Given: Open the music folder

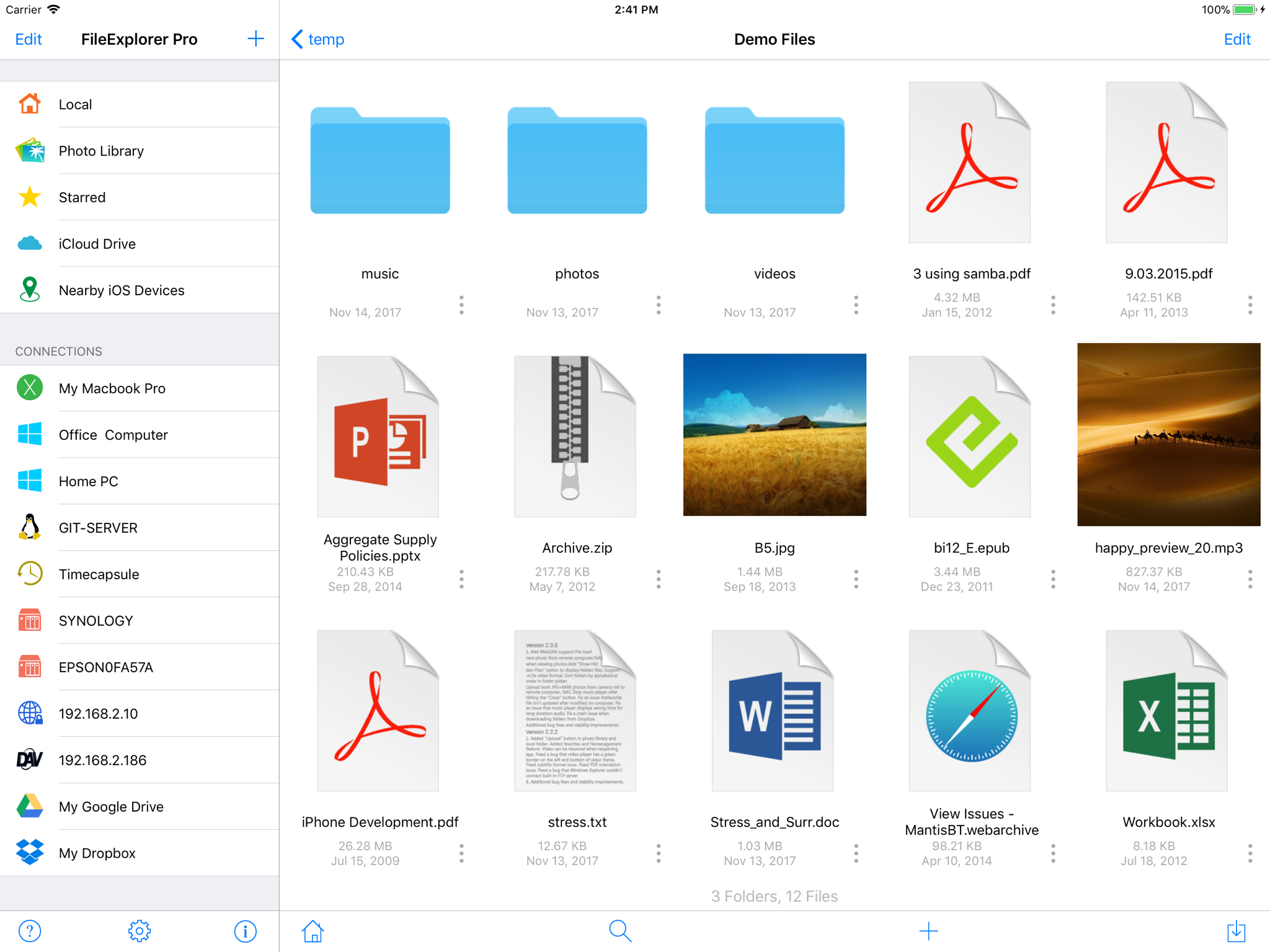Looking at the screenshot, I should [x=380, y=161].
